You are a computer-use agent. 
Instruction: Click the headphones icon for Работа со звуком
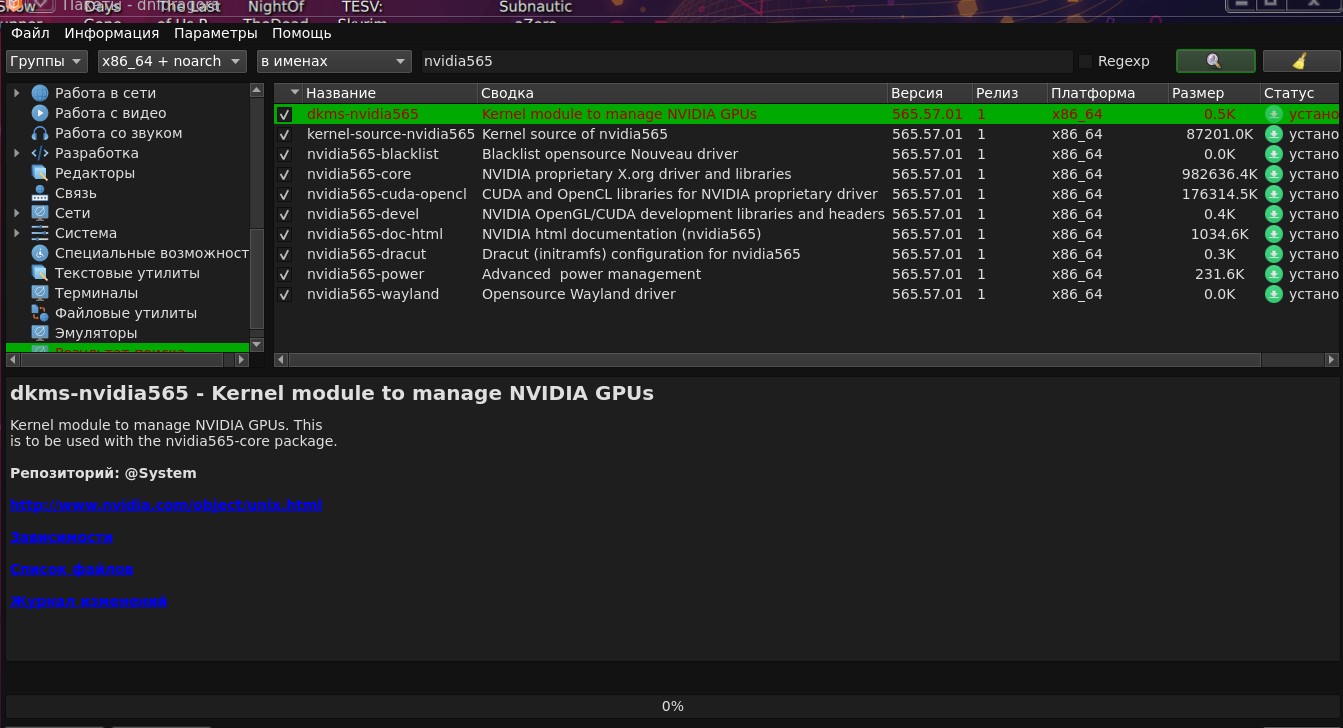tap(40, 133)
